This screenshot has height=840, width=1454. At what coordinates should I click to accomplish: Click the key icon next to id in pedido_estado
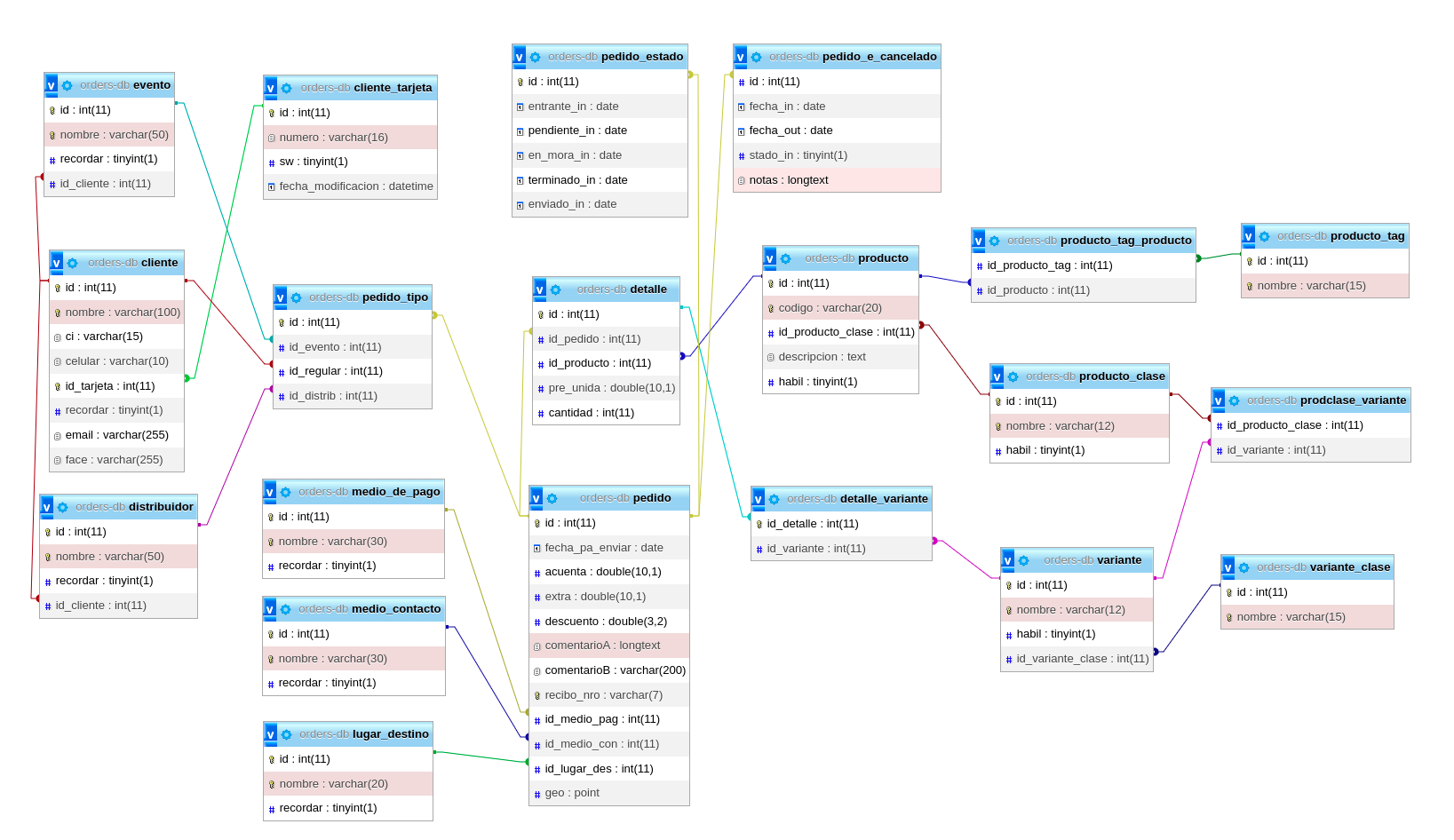[520, 81]
